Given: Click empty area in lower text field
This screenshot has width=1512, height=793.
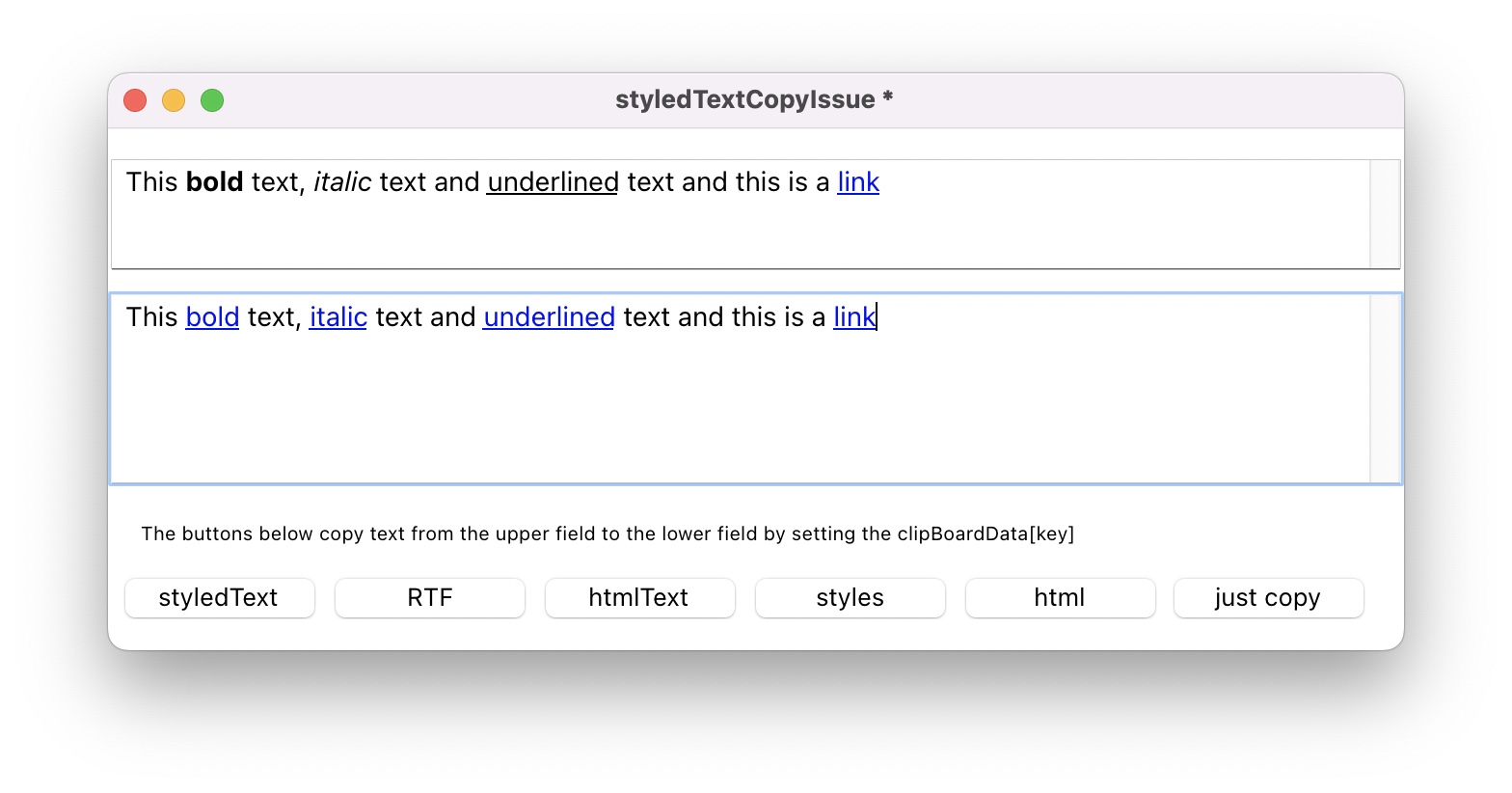Looking at the screenshot, I should pos(733,415).
